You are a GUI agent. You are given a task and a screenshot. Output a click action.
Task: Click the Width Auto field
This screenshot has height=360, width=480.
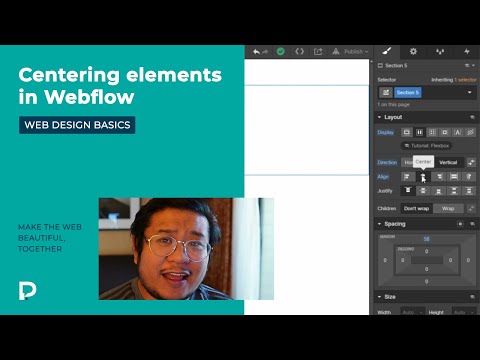click(413, 312)
